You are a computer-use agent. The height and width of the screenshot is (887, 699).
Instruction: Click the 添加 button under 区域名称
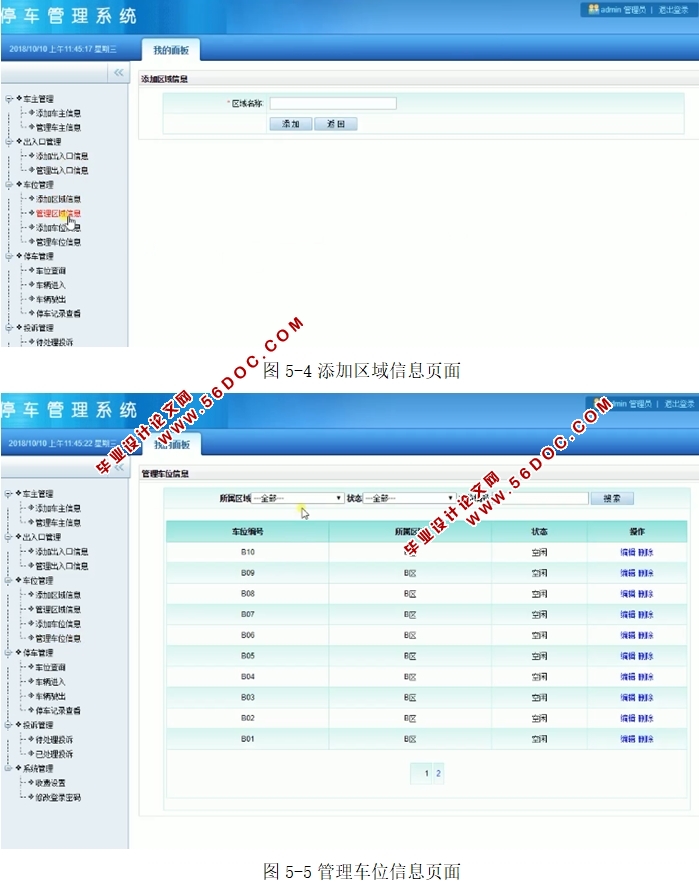pyautogui.click(x=290, y=124)
